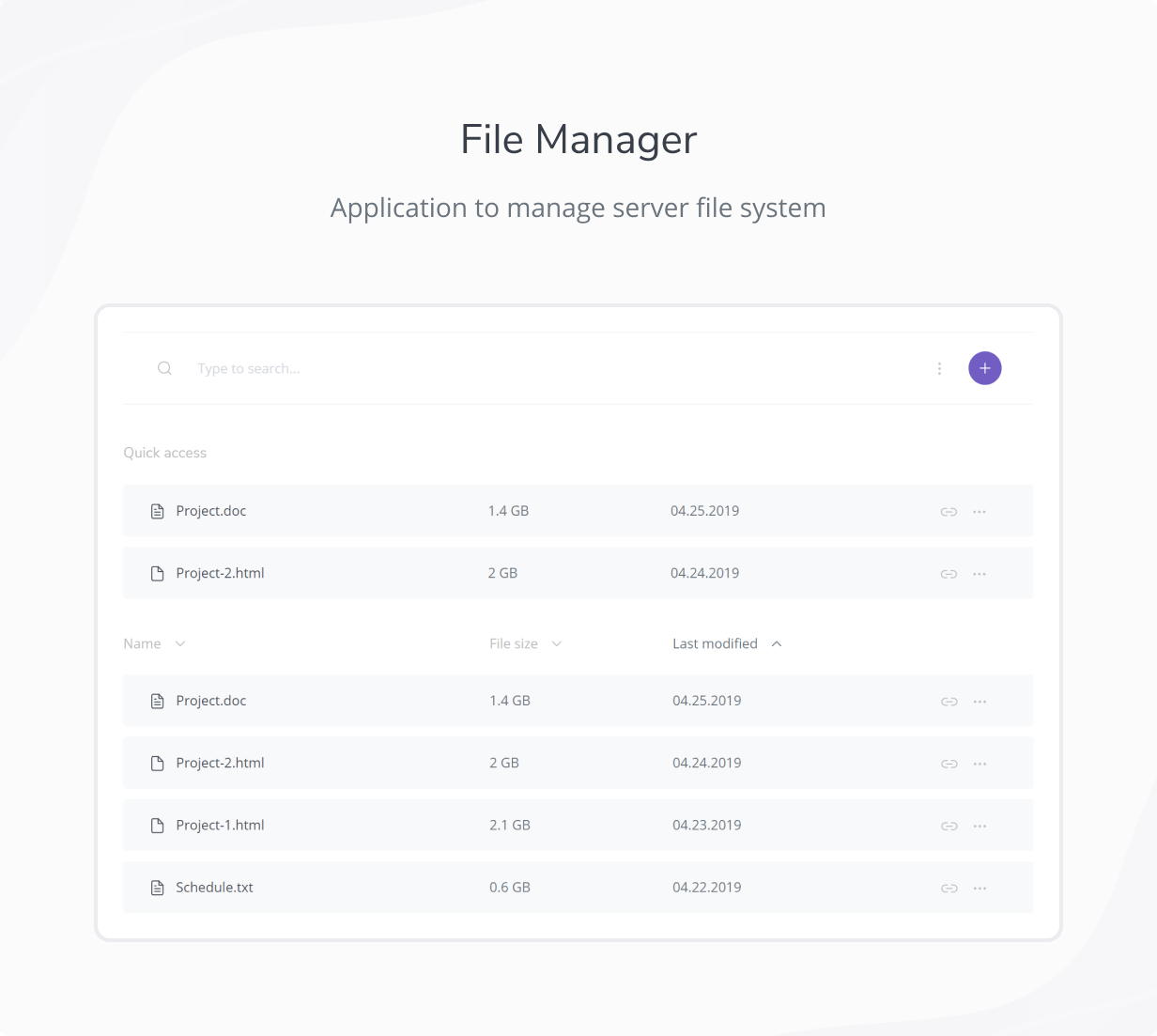1157x1036 pixels.
Task: Open Project-1.html
Action: pyautogui.click(x=220, y=826)
